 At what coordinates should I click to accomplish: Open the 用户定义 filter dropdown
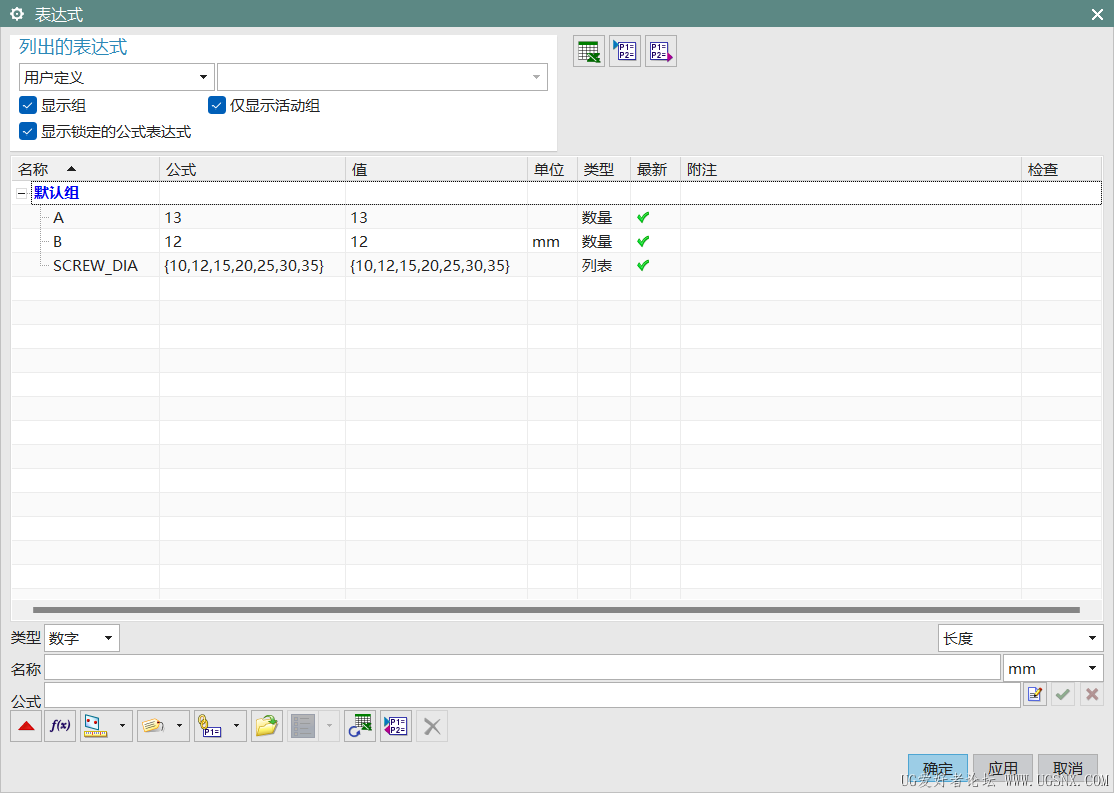tap(117, 77)
